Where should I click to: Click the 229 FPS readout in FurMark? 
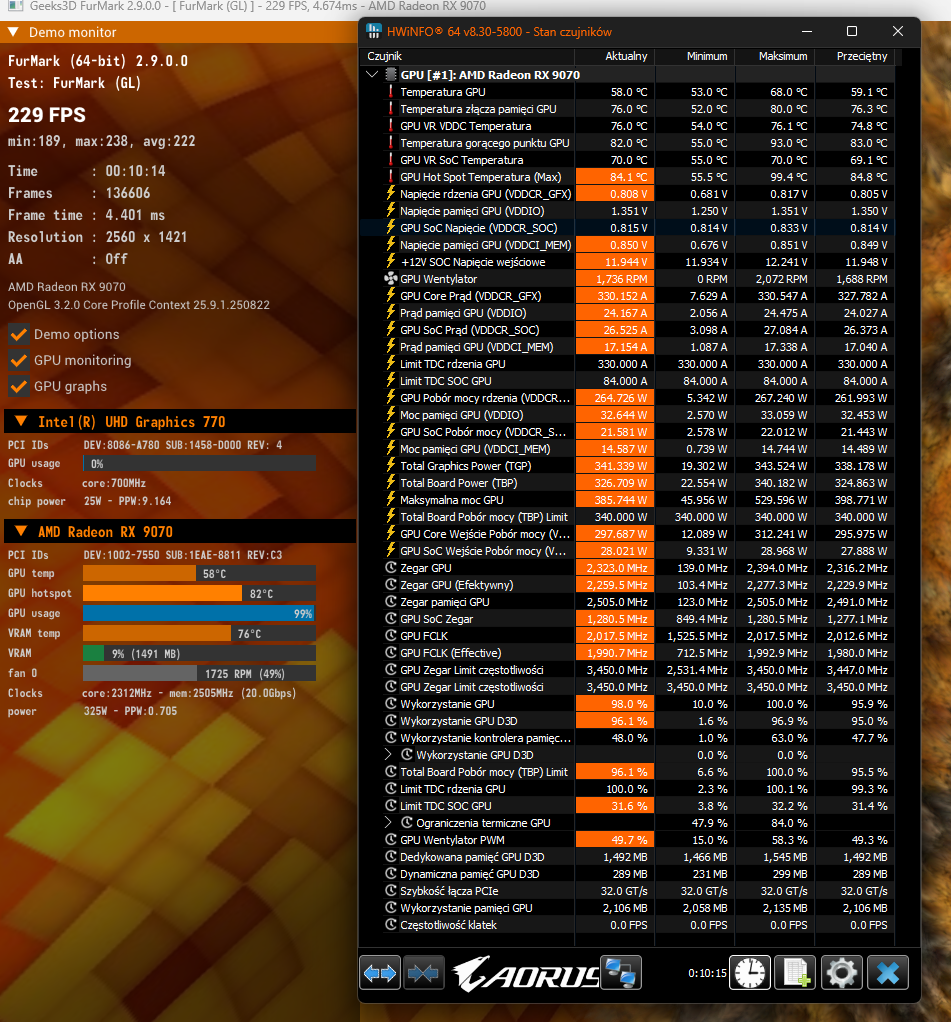pyautogui.click(x=46, y=115)
